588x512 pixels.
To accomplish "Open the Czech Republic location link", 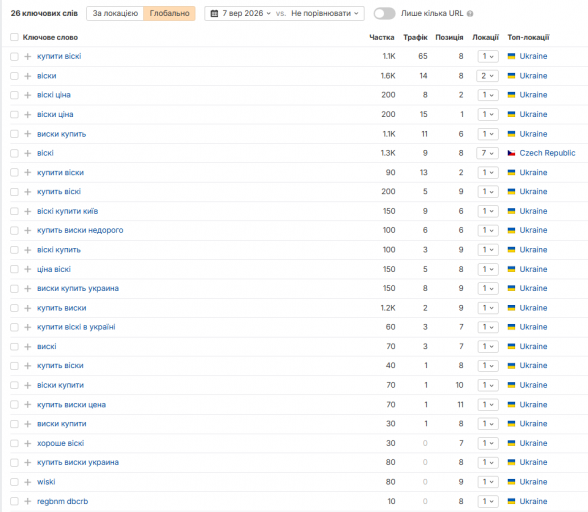I will (547, 153).
